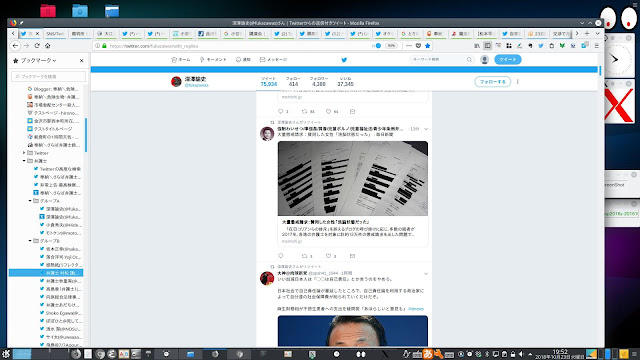
Task: Switch to the SNS/Twitter tab
Action: (x=55, y=33)
